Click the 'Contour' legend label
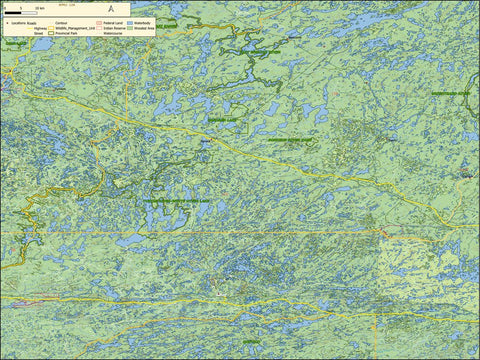 click(61, 23)
